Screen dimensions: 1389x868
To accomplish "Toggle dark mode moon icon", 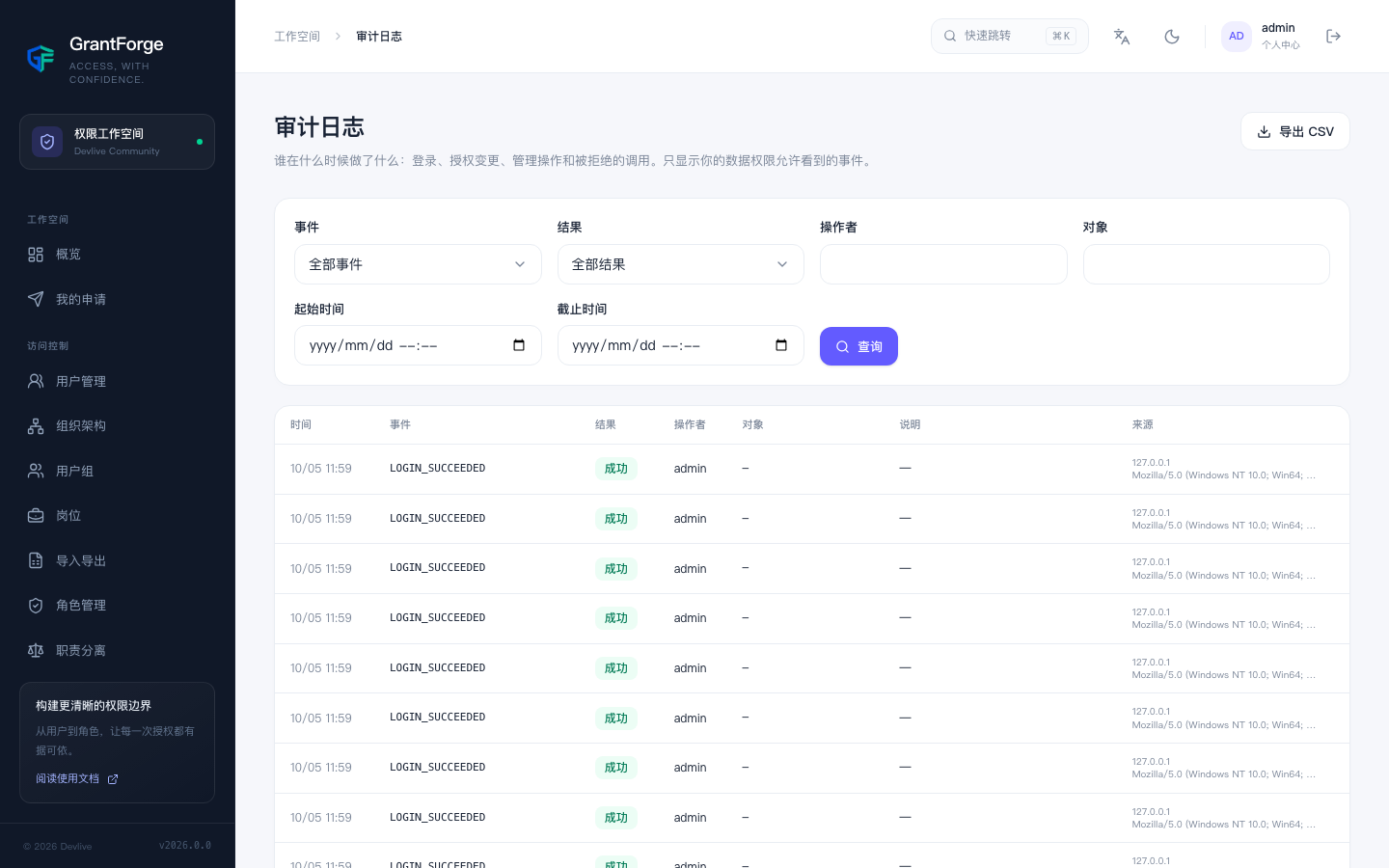I will [x=1172, y=37].
